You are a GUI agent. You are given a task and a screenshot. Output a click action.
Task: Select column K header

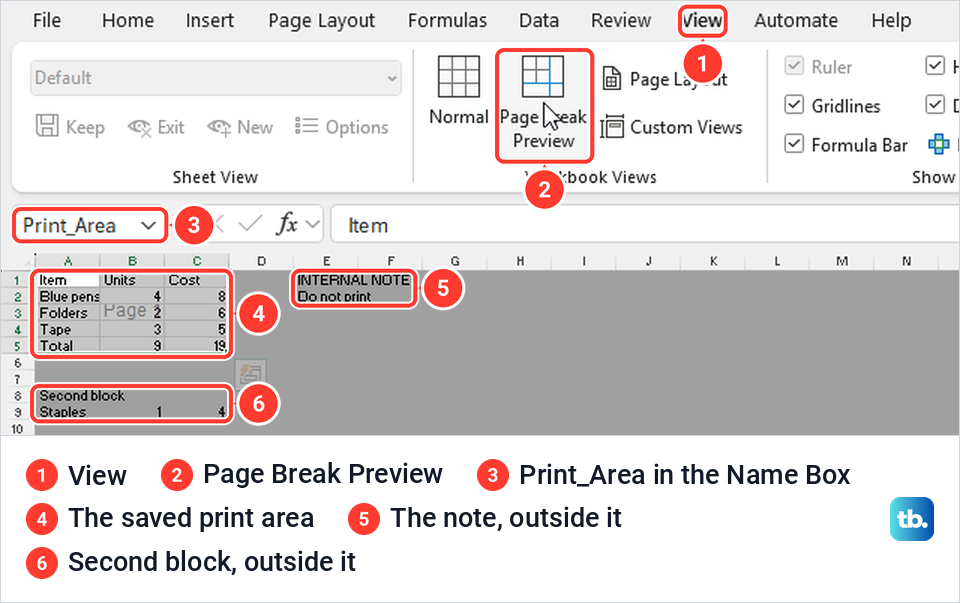pyautogui.click(x=713, y=261)
